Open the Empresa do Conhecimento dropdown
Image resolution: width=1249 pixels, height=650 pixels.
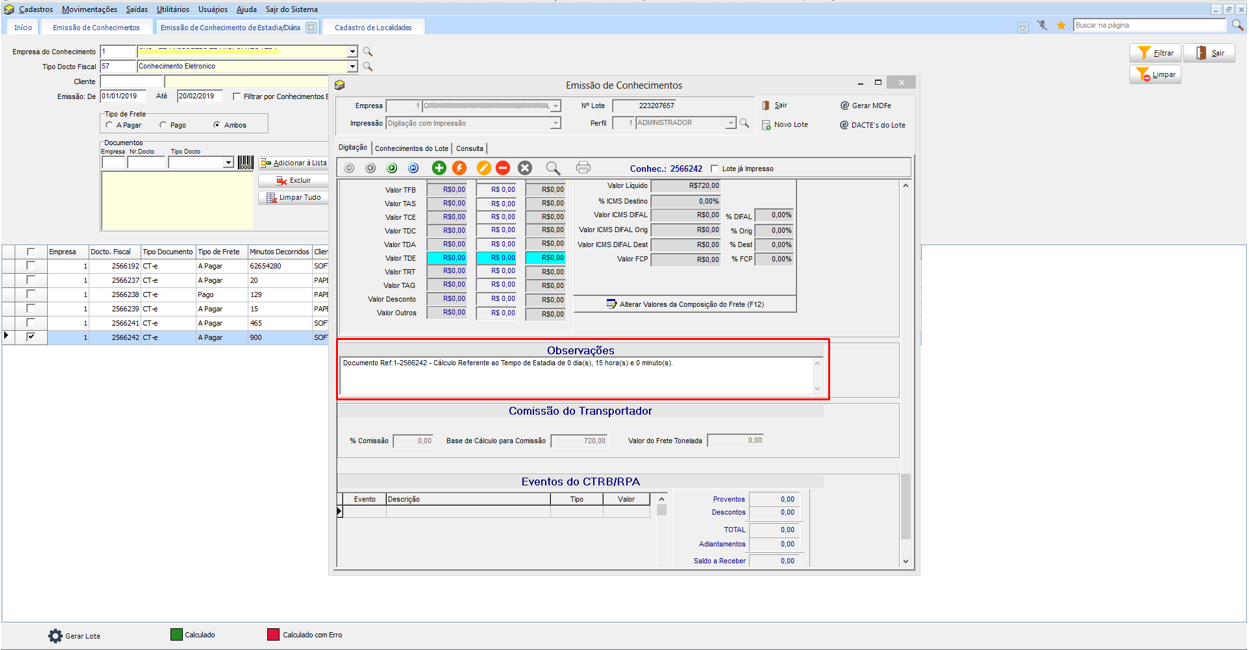[352, 52]
